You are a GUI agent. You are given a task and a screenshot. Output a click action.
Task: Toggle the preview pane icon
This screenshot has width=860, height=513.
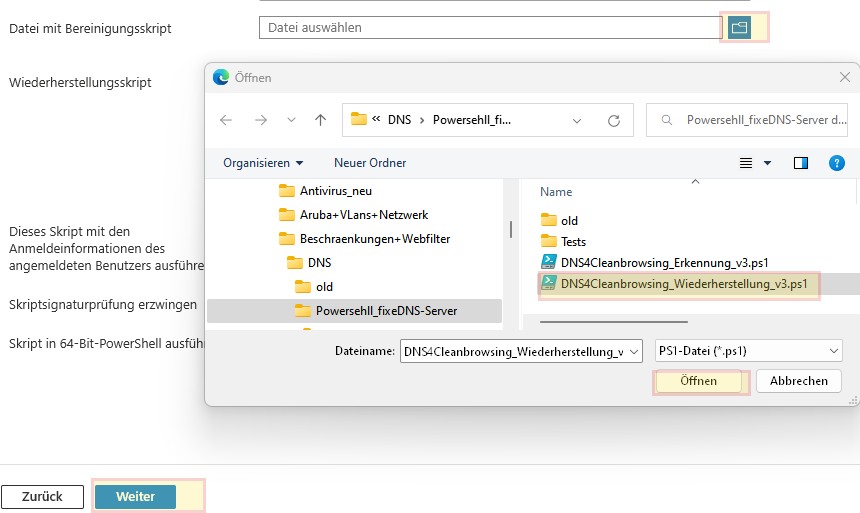[801, 163]
